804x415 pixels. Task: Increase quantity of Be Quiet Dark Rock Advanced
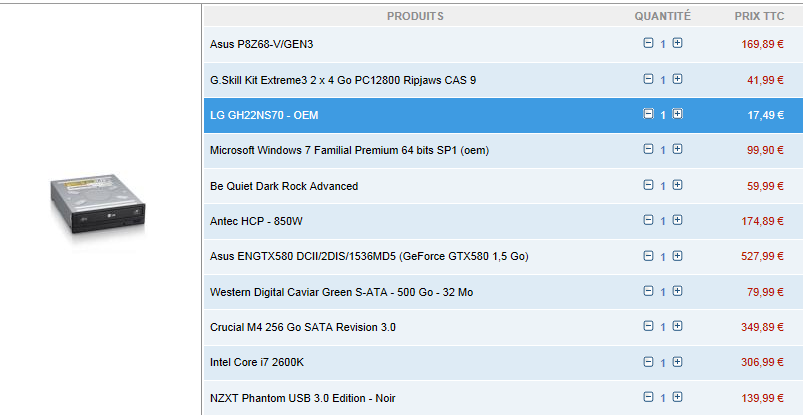click(x=677, y=185)
